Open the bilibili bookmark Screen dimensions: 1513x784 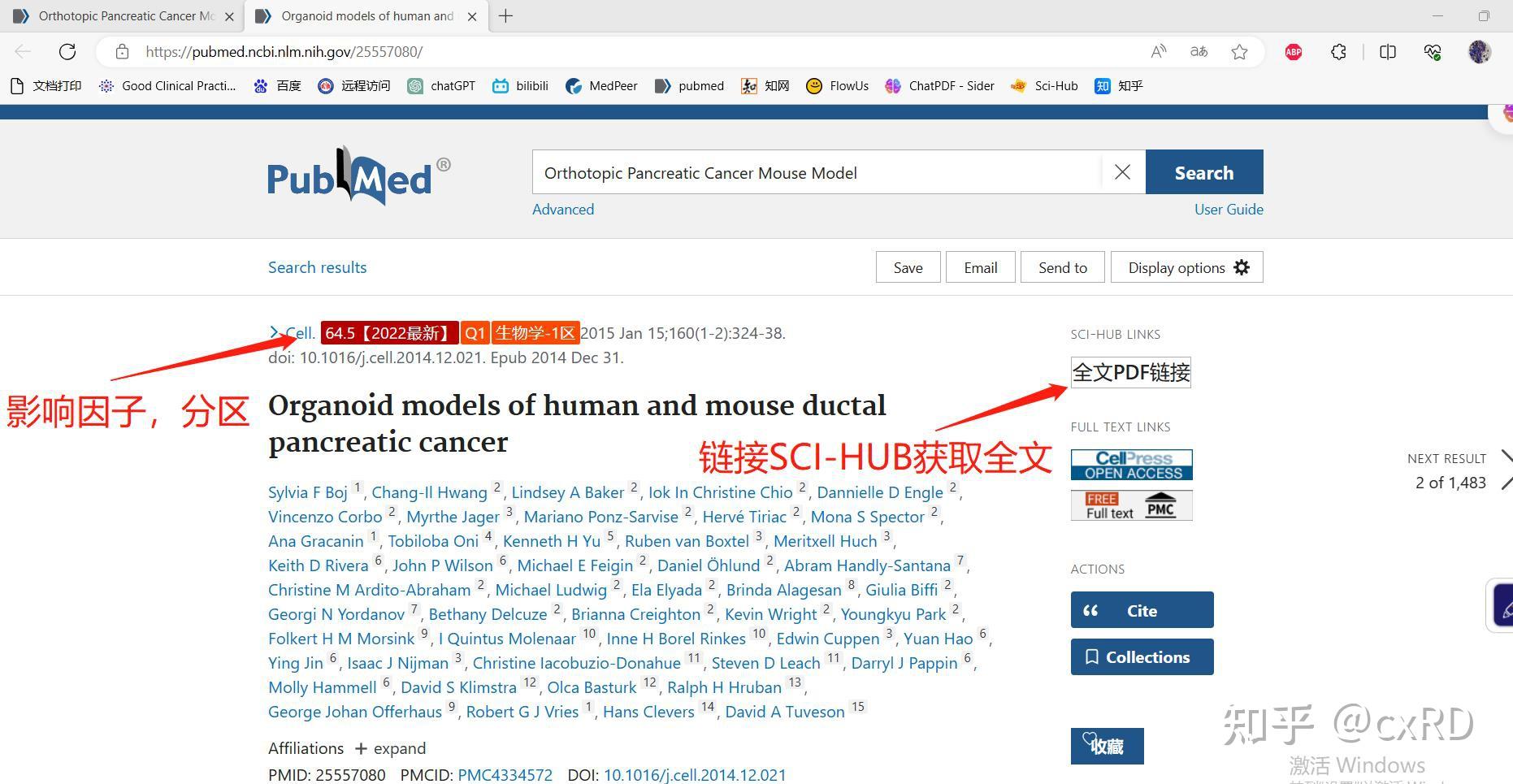pyautogui.click(x=520, y=85)
